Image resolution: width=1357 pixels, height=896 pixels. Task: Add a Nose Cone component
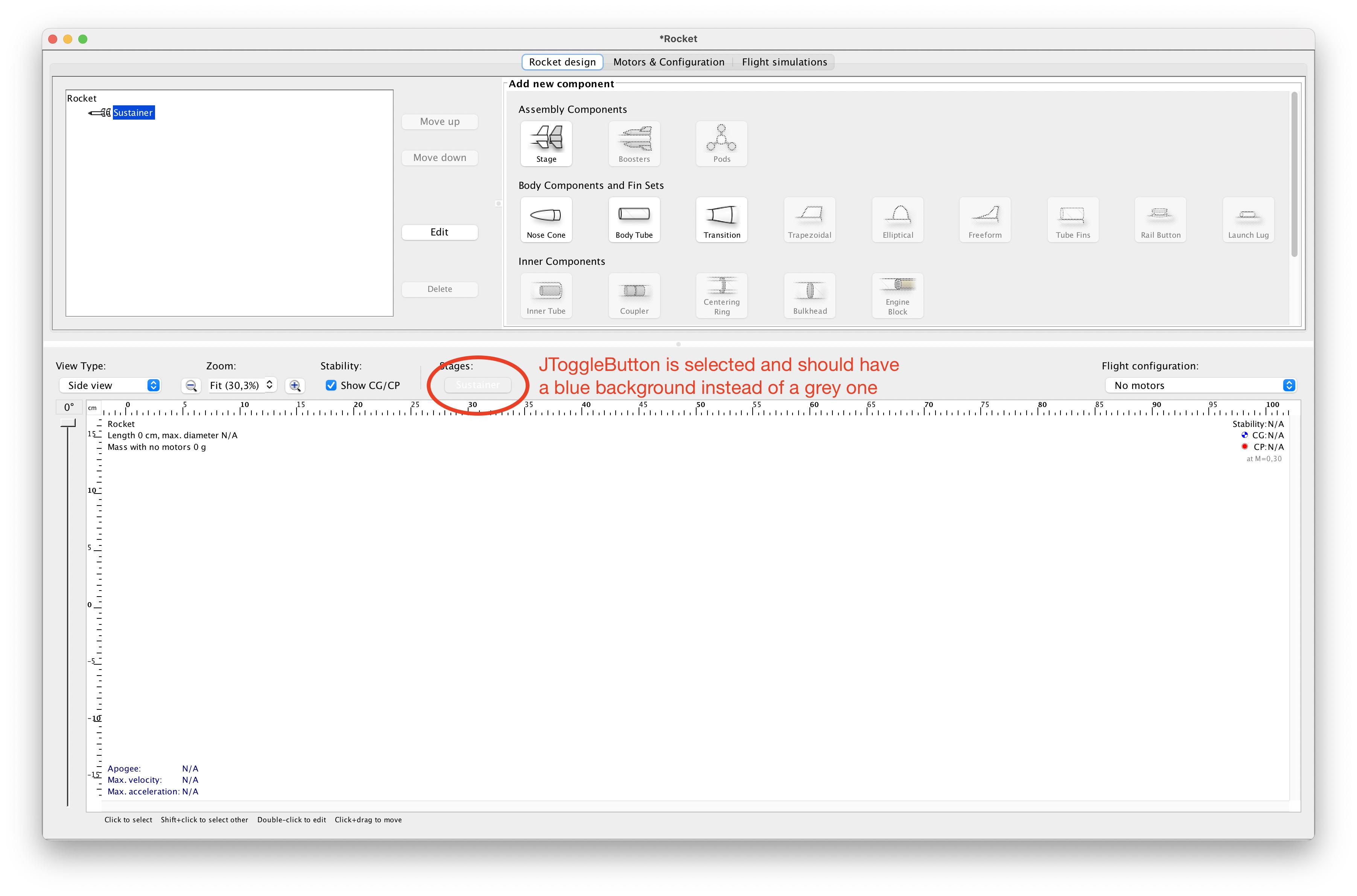coord(546,219)
